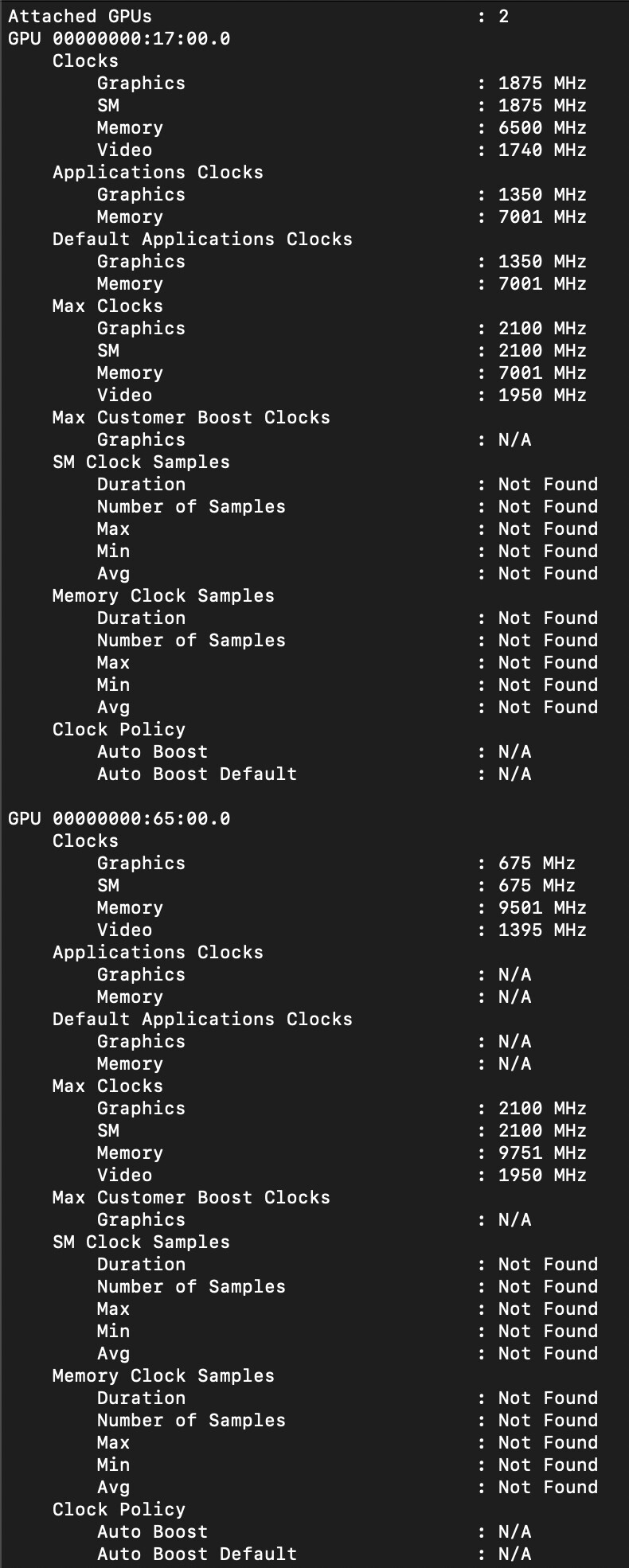Click first 'Applications Clocks' section heading
The height and width of the screenshot is (1568, 629).
click(158, 172)
